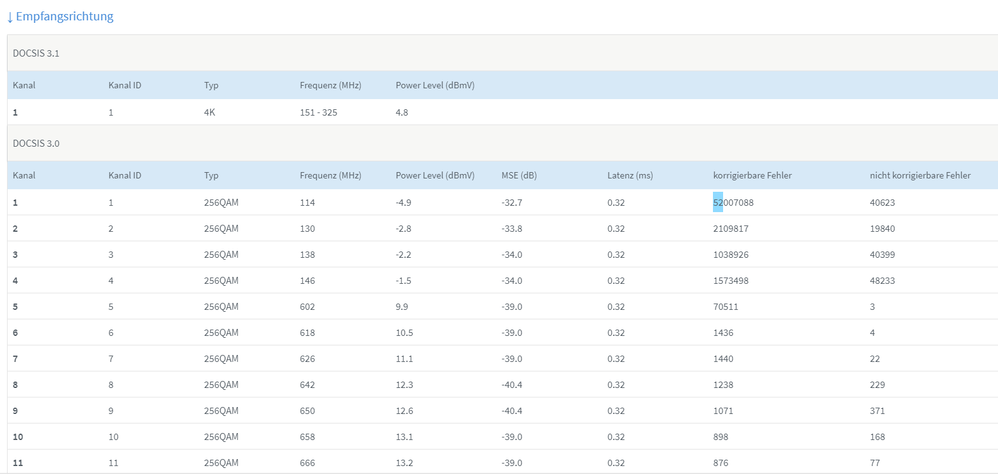Click uncorrectable error count 19840

pyautogui.click(x=882, y=229)
